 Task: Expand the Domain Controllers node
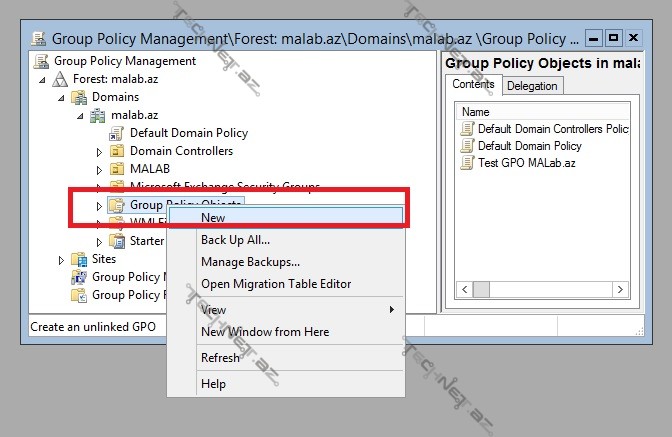pos(99,152)
